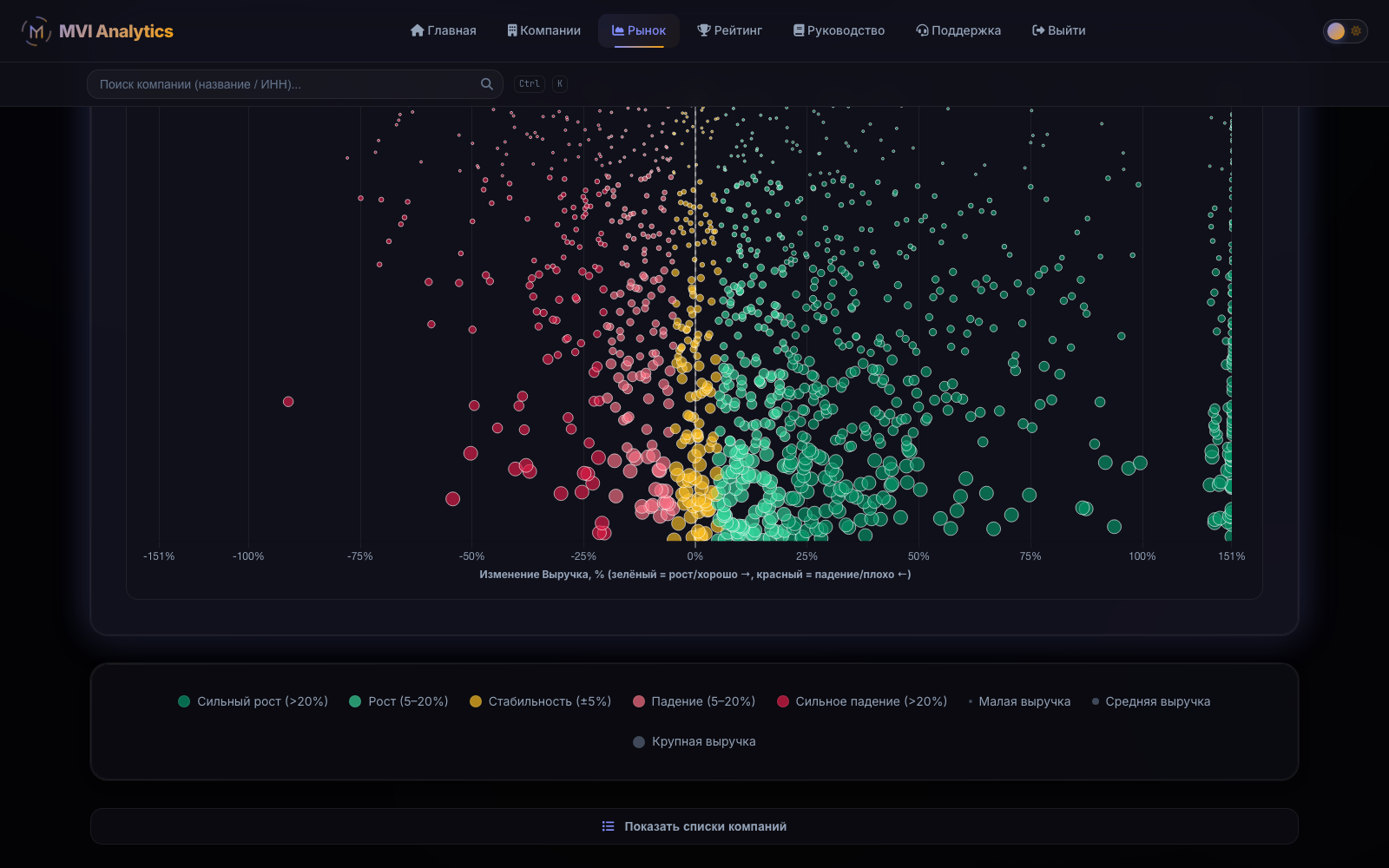Viewport: 1389px width, 868px height.
Task: Toggle Сильное падение (>20%) legend entry
Action: pos(862,701)
